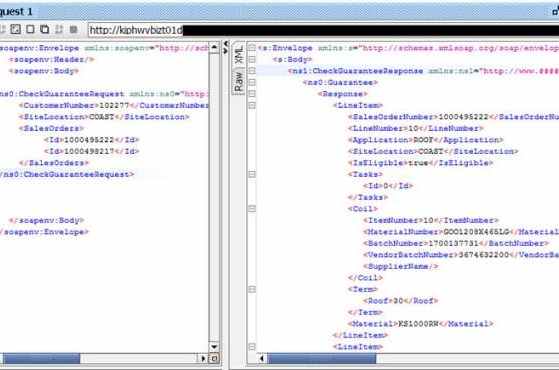
Task: Collapse the Tasks node fold marker
Action: 252,174
